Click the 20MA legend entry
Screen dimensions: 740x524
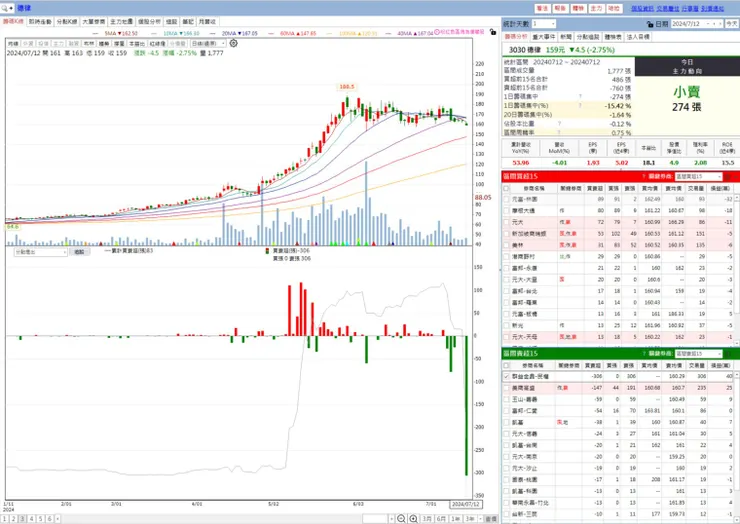pos(240,34)
